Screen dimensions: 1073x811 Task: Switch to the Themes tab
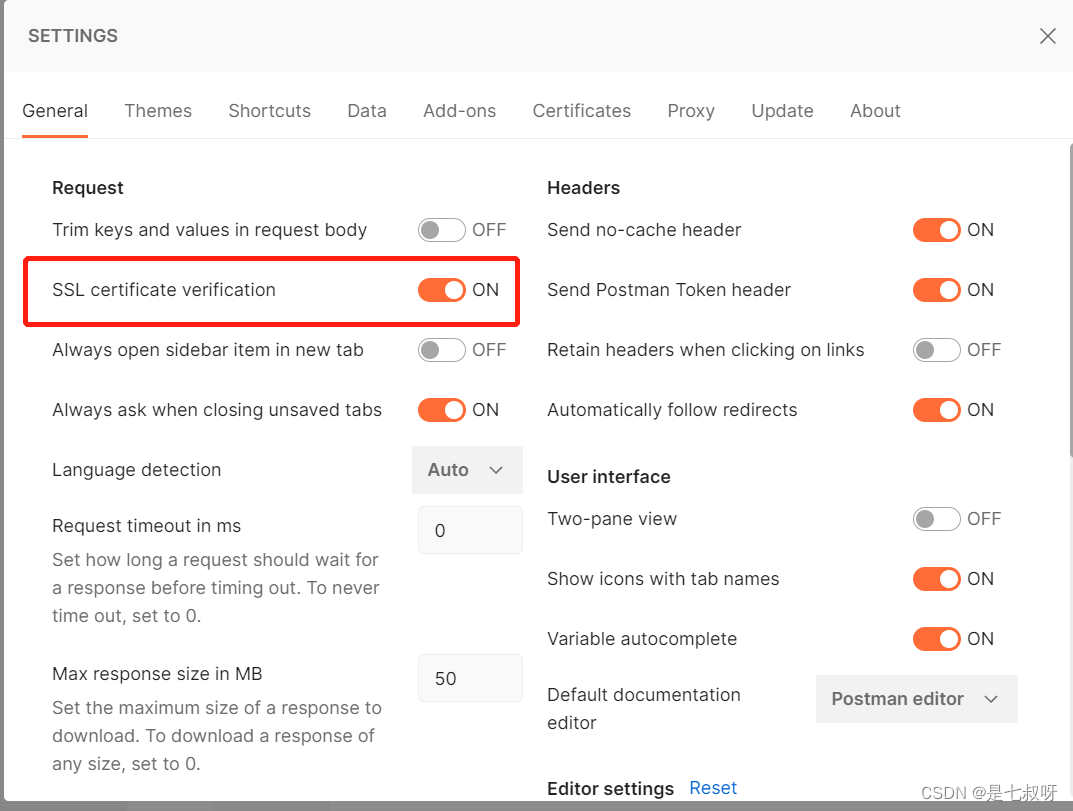tap(158, 111)
